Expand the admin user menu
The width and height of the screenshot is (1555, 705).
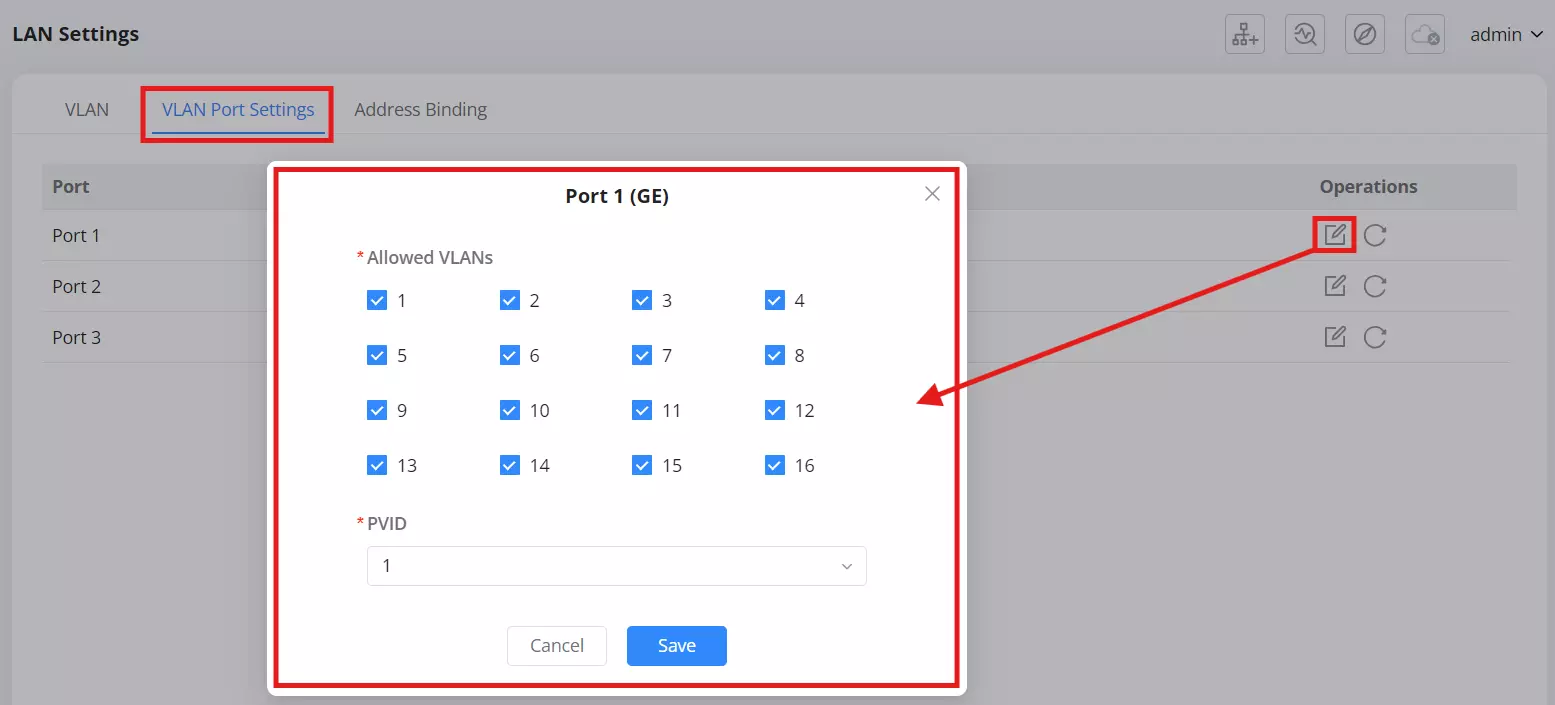coord(1508,35)
